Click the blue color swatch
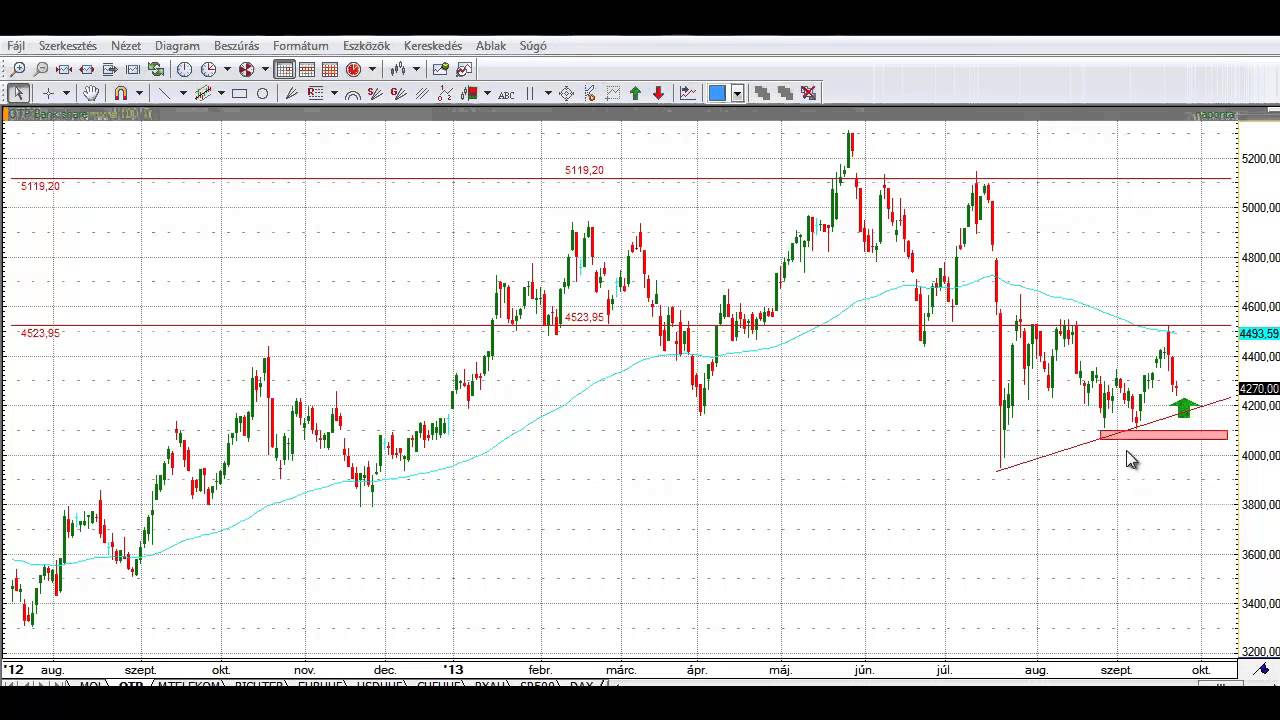1280x720 pixels. pyautogui.click(x=717, y=93)
